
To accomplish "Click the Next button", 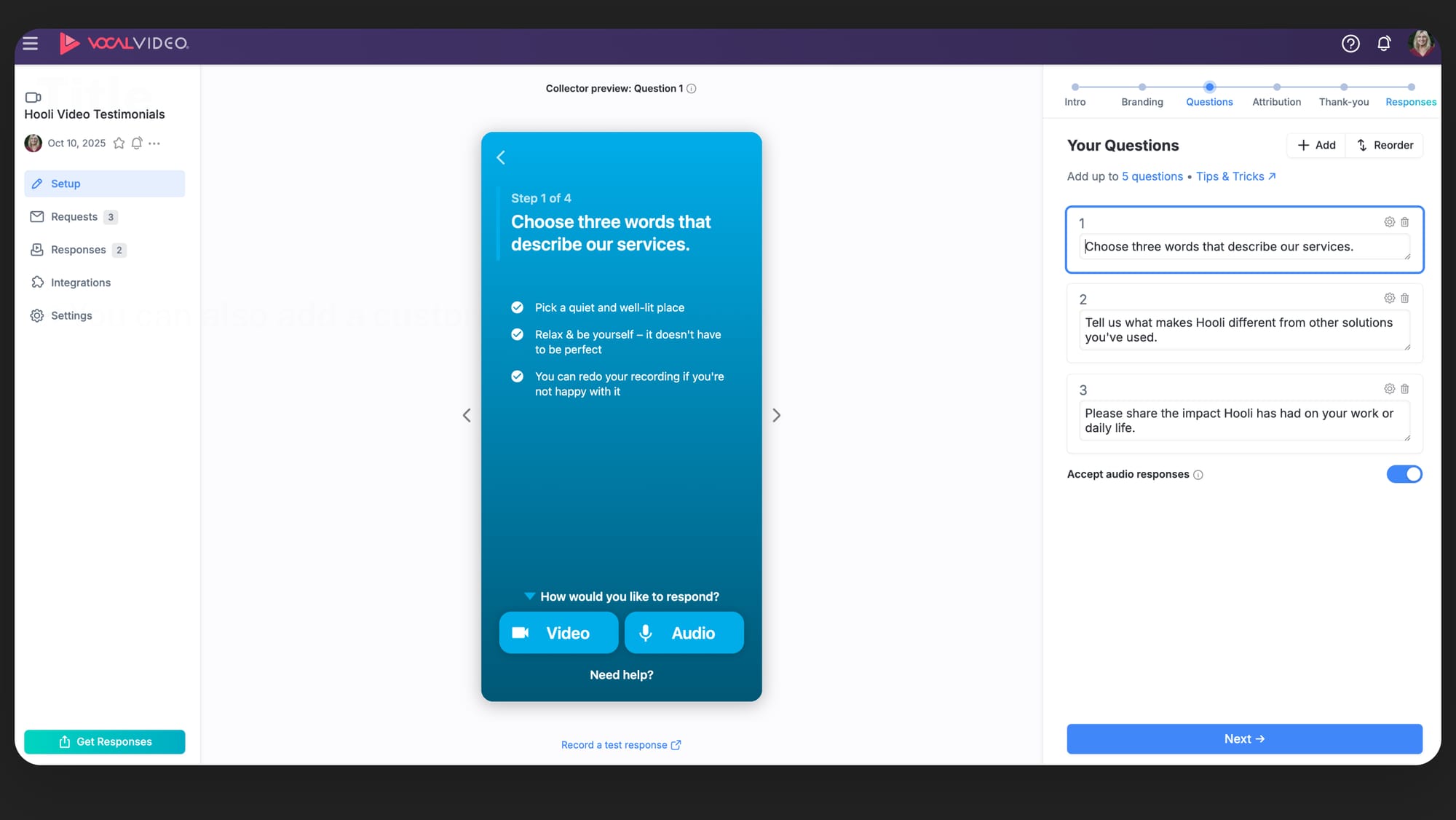I will [1243, 738].
